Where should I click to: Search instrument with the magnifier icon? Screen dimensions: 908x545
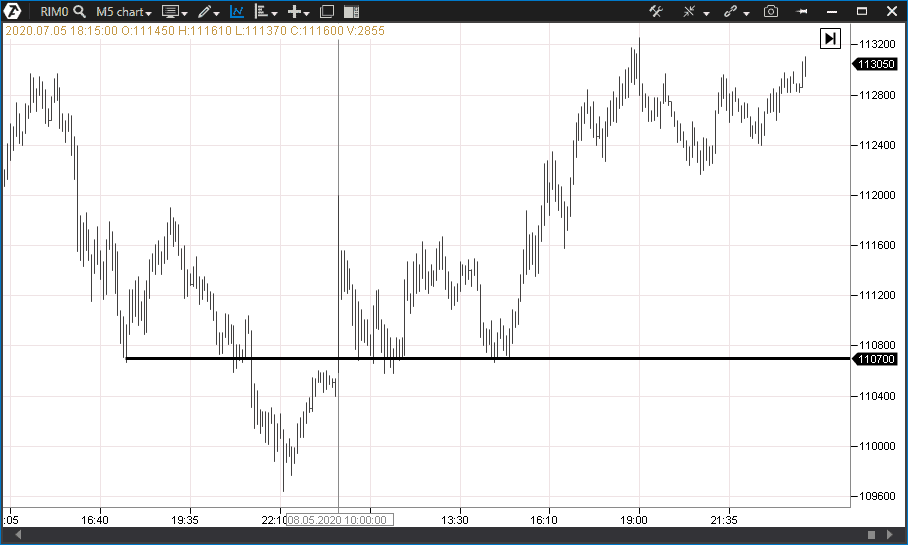pos(79,12)
